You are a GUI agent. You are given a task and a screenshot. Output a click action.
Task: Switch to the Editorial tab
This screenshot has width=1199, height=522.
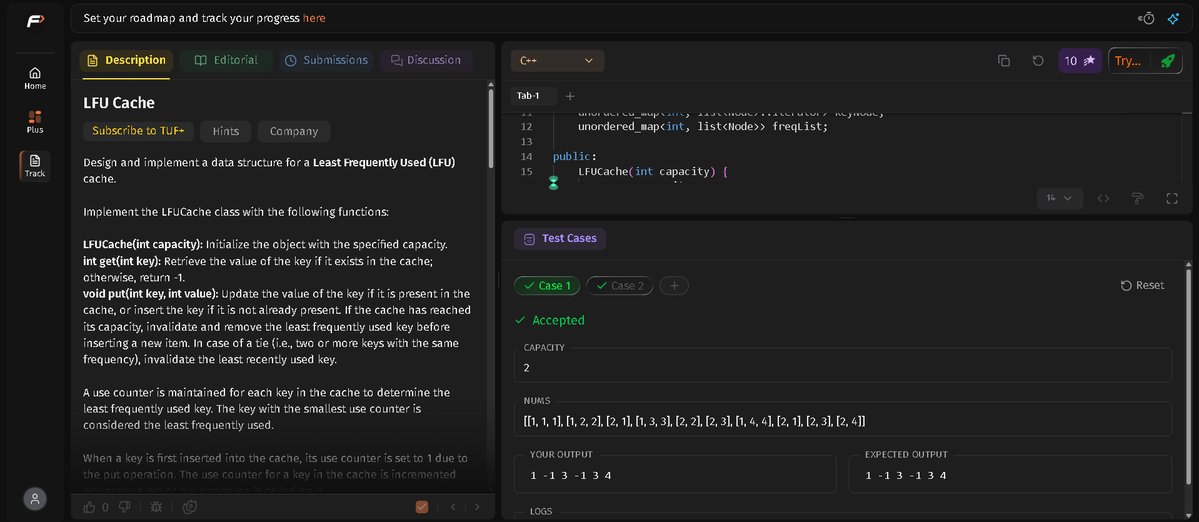(x=226, y=60)
